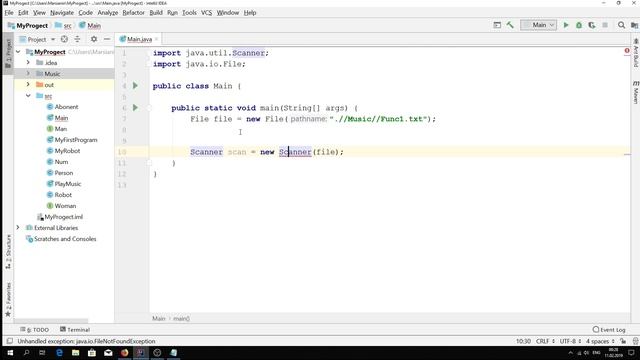Select the MyRobot class
This screenshot has height=360, width=640.
click(67, 151)
